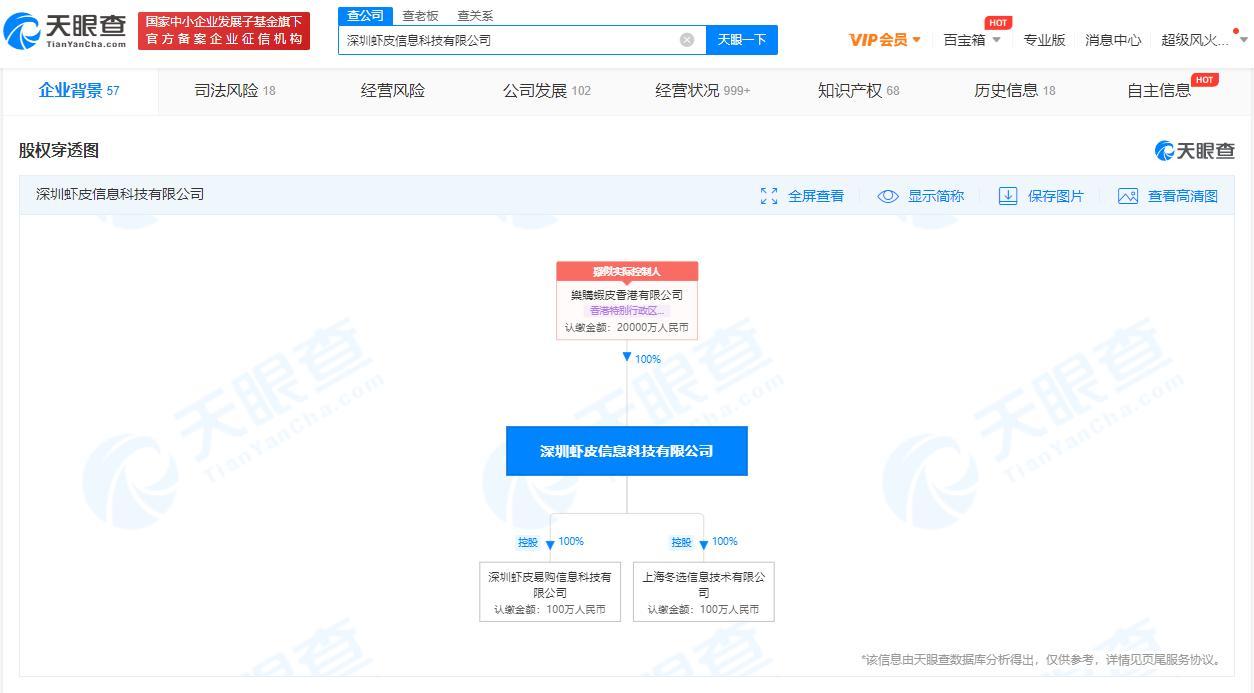Click the 天眼查 watermark logo beside the heading
Viewport: 1254px width, 693px height.
point(1195,151)
